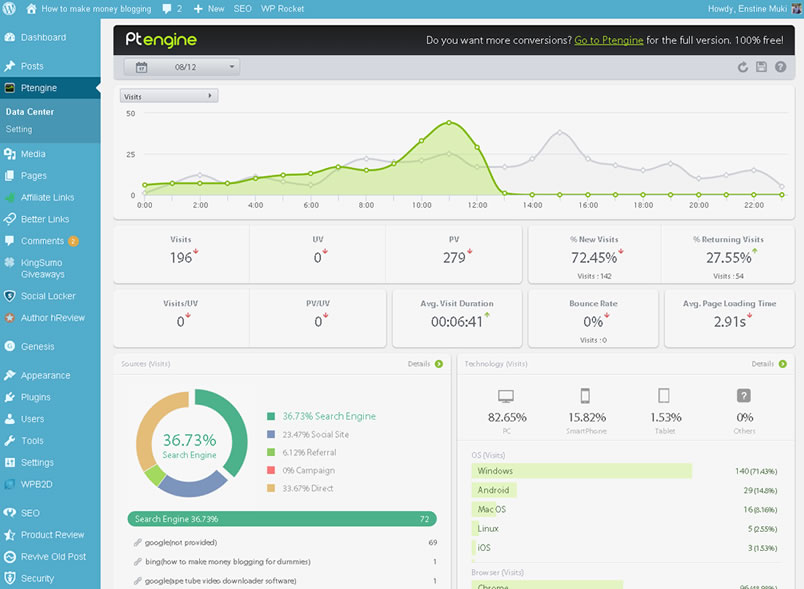Click the Comments sidebar icon

9,240
